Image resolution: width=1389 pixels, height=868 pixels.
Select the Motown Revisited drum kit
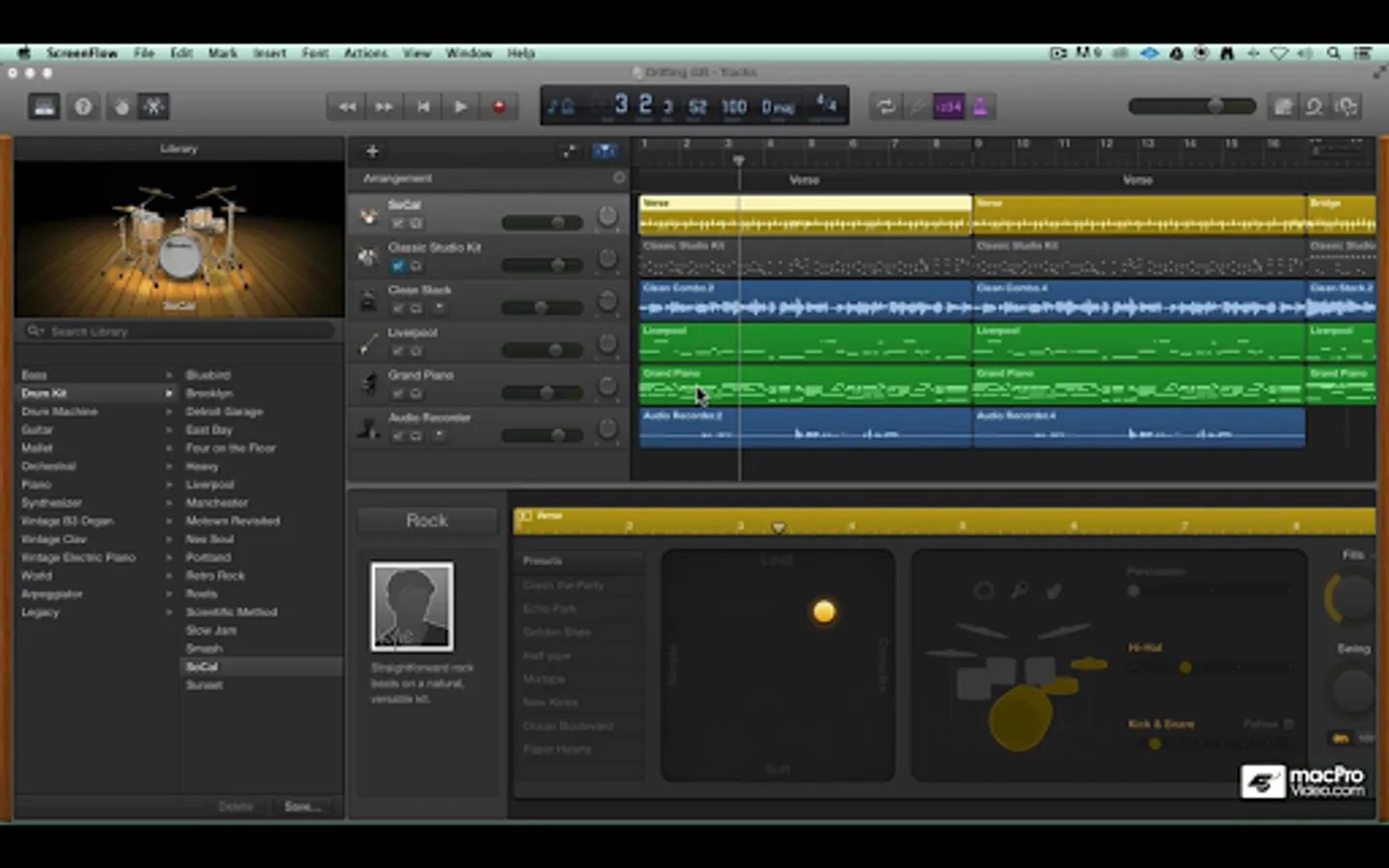pos(232,521)
